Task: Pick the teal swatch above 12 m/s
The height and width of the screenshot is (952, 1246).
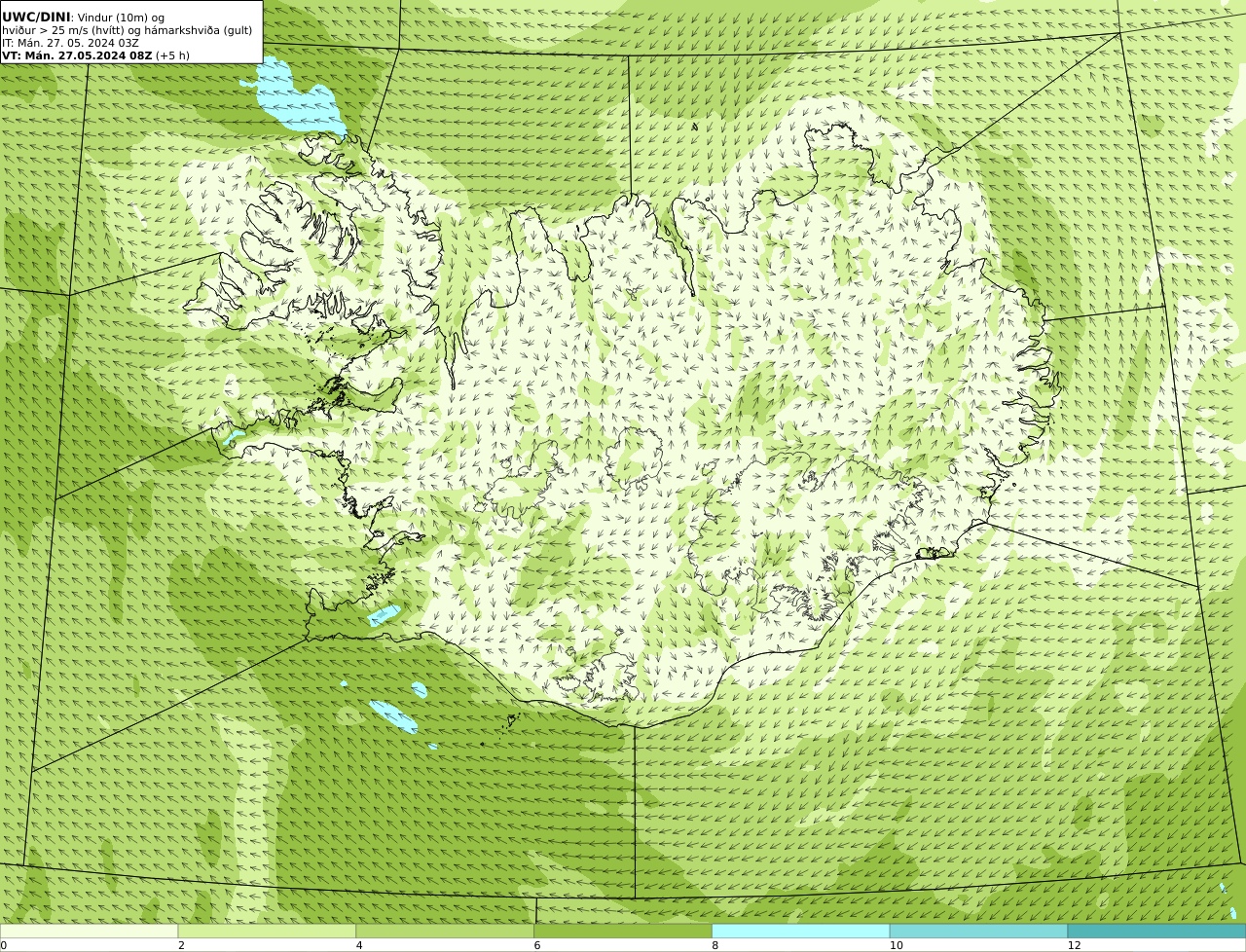Action: 1156,932
